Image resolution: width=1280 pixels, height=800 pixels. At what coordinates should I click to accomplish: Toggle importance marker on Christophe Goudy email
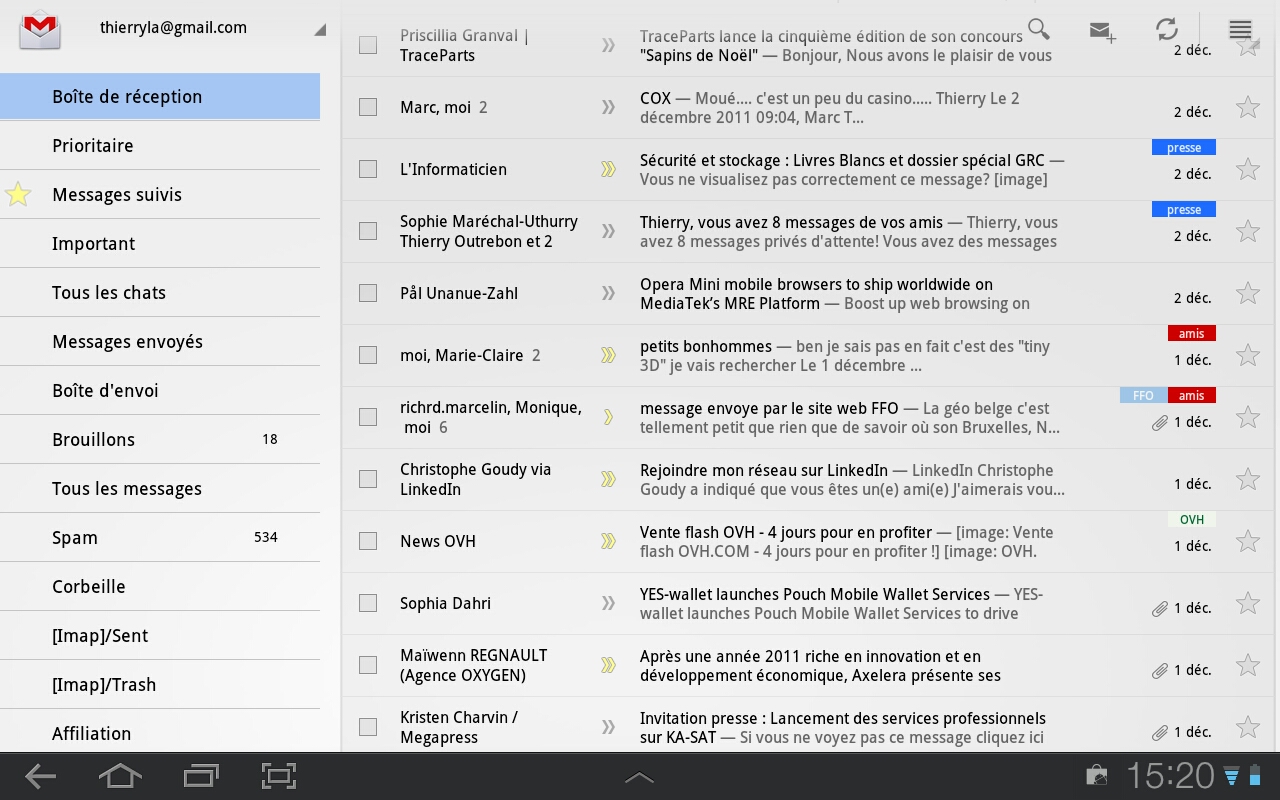(608, 479)
